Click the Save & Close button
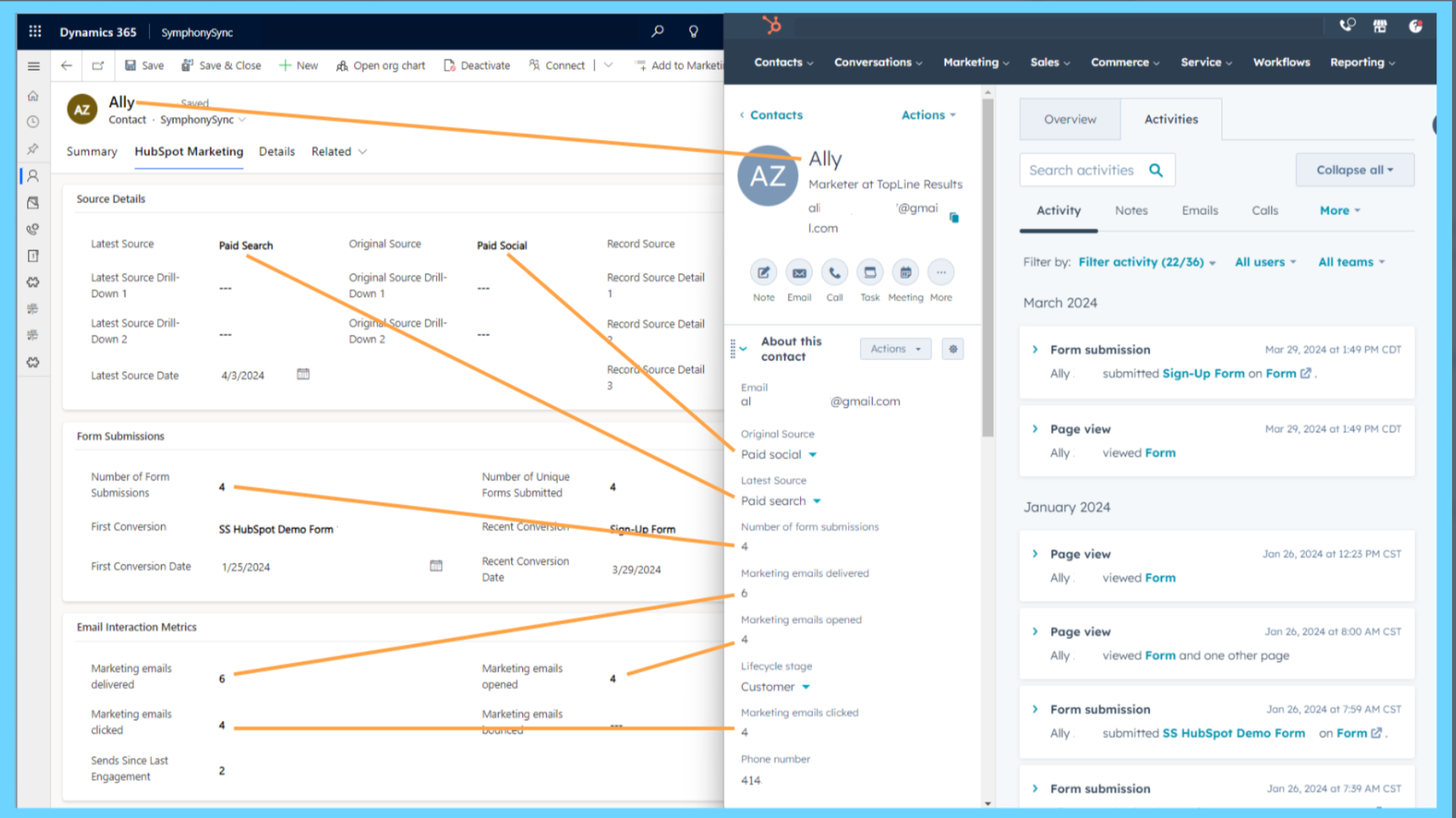This screenshot has height=818, width=1456. point(221,65)
